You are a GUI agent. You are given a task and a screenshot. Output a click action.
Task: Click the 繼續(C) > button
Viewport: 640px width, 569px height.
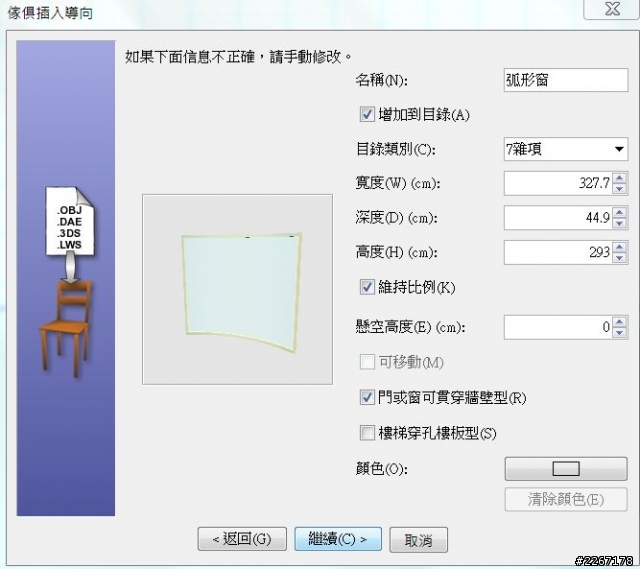pyautogui.click(x=338, y=539)
